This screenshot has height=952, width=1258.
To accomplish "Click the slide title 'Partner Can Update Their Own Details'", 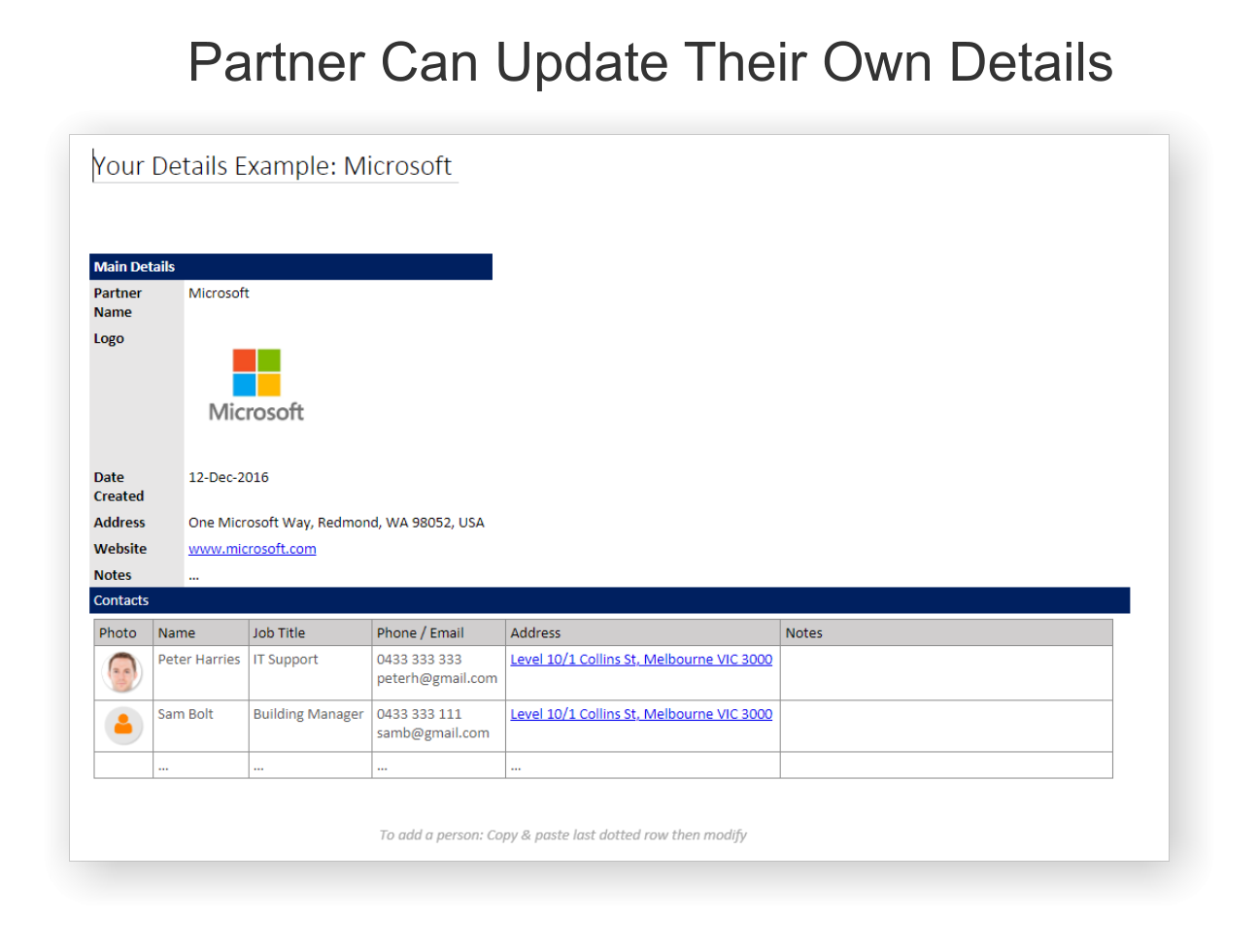I will [x=650, y=62].
